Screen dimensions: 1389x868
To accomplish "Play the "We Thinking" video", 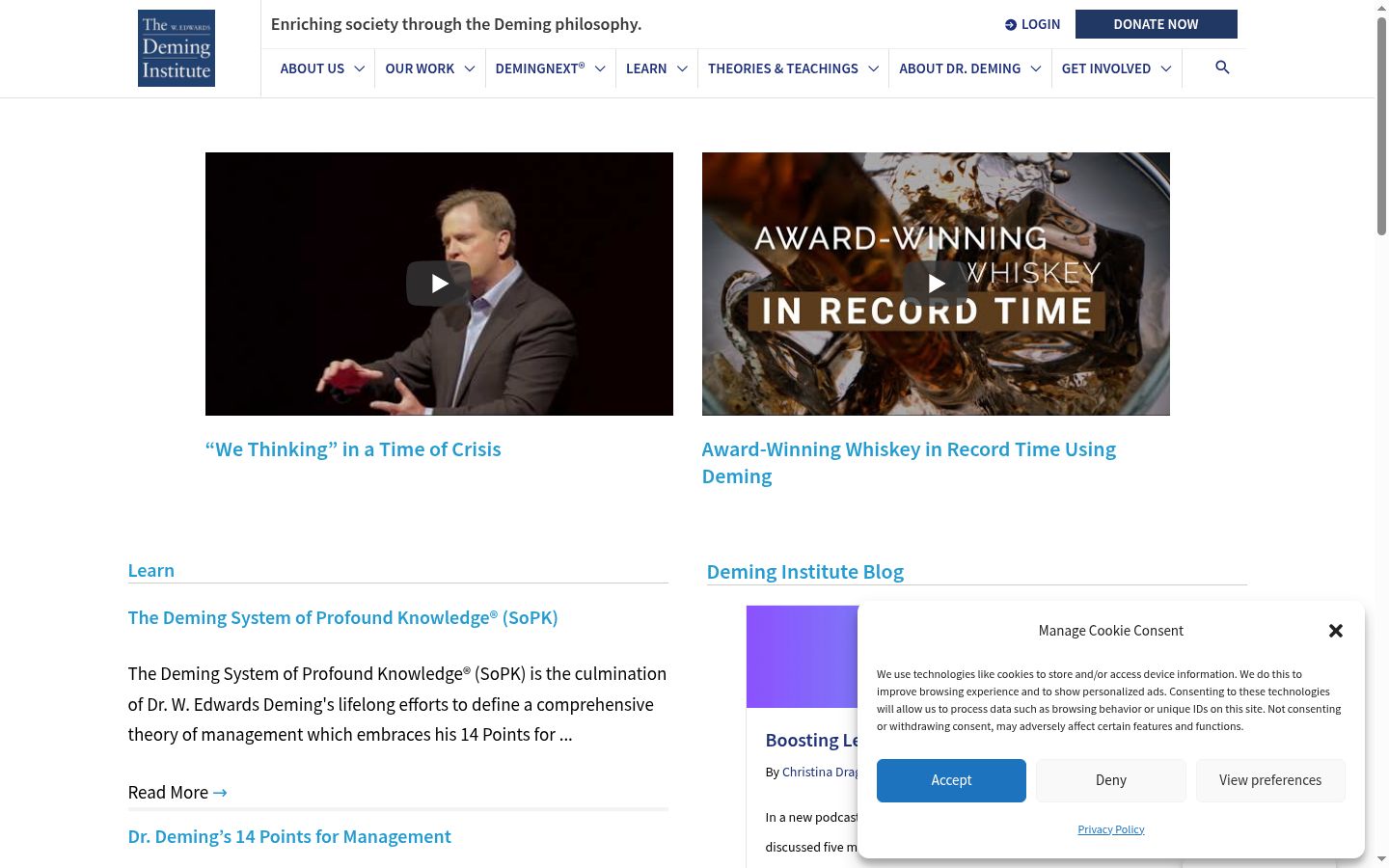I will (439, 284).
